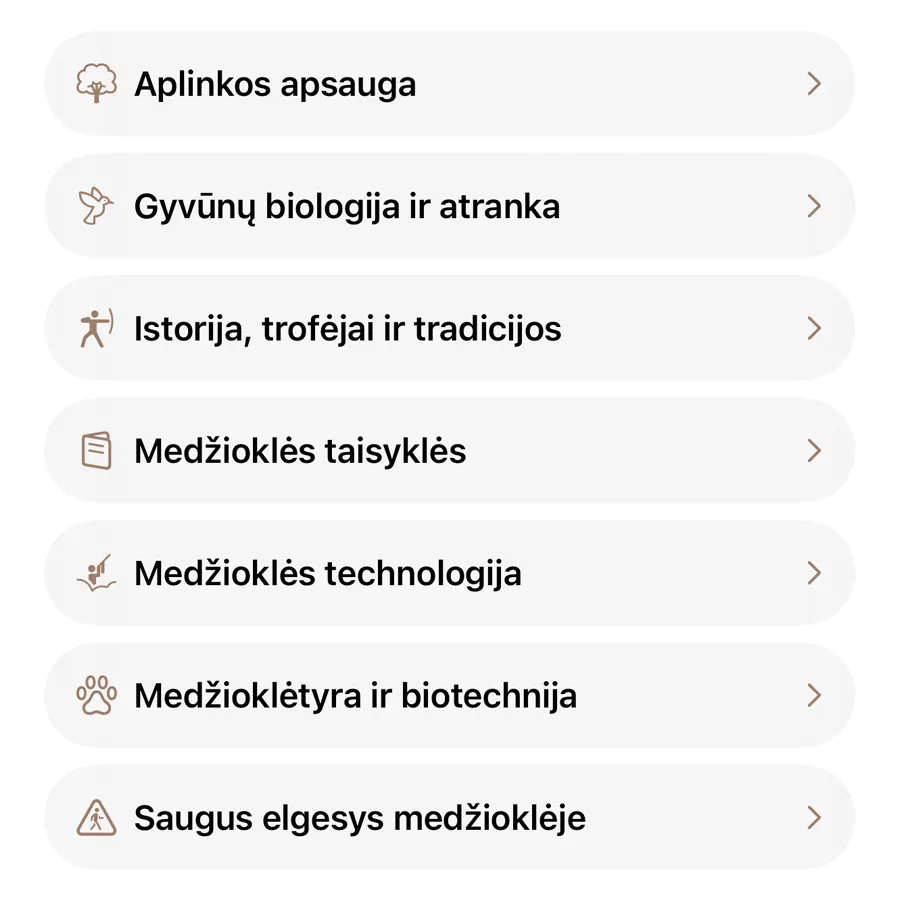Select Gyvūnų biologija ir atranka topic
The height and width of the screenshot is (900, 900).
pos(347,206)
